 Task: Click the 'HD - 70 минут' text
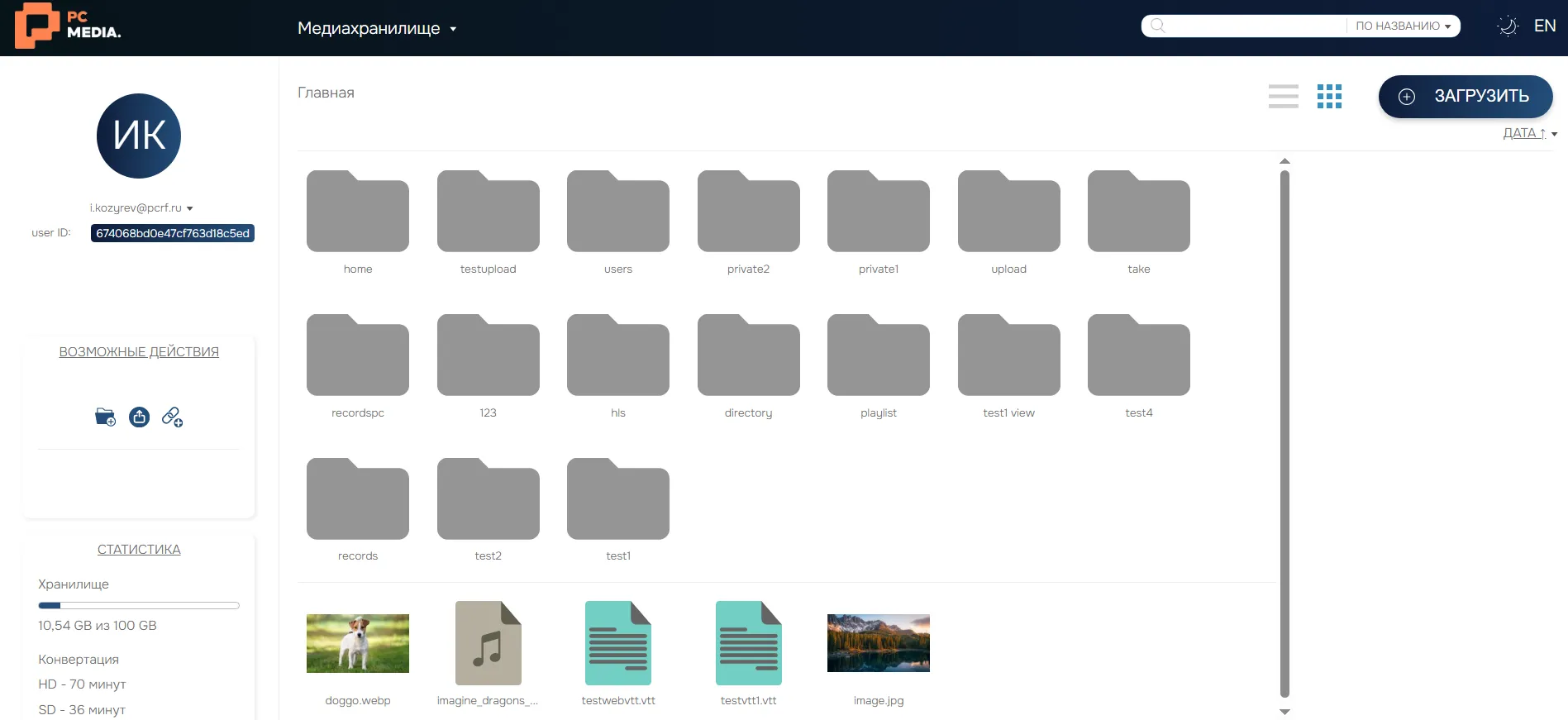click(x=82, y=684)
